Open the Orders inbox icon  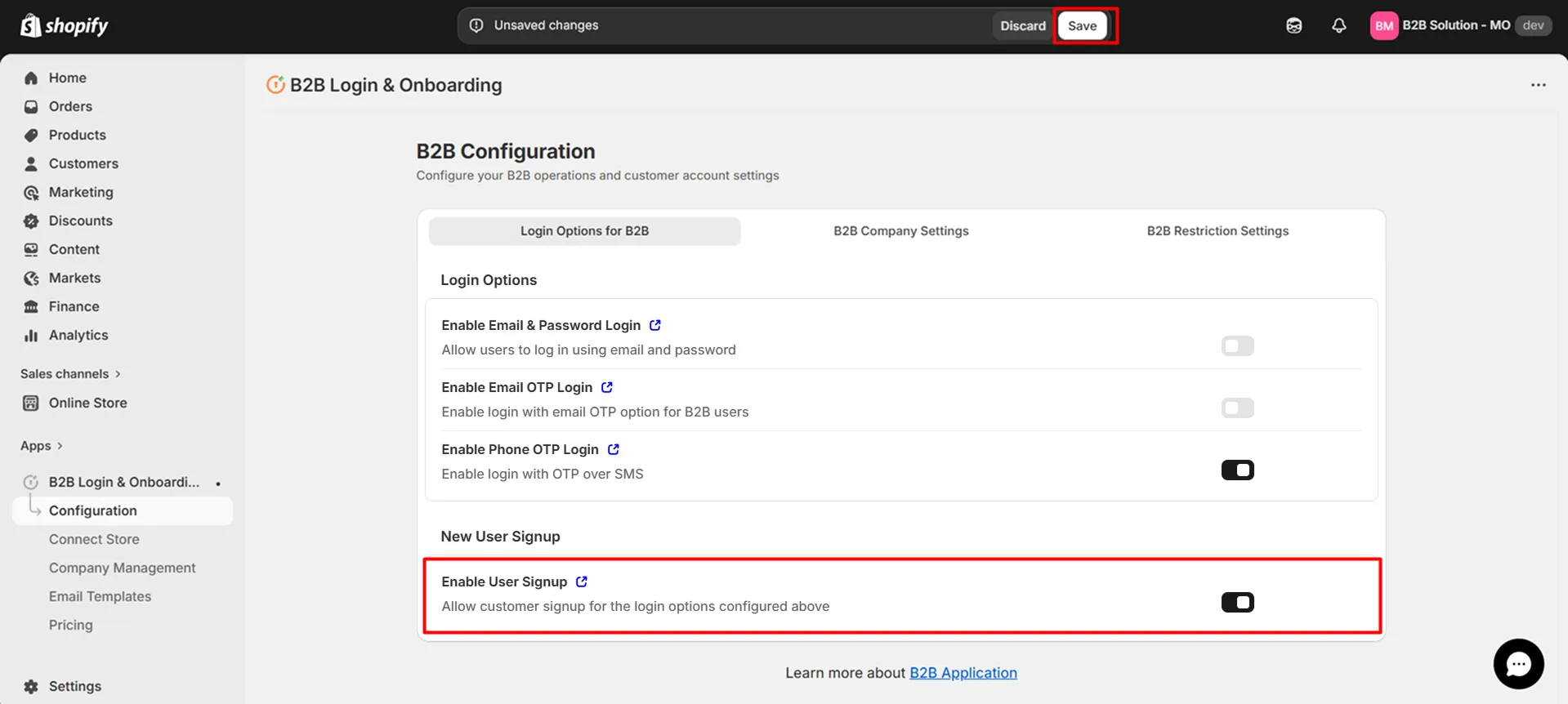[31, 106]
